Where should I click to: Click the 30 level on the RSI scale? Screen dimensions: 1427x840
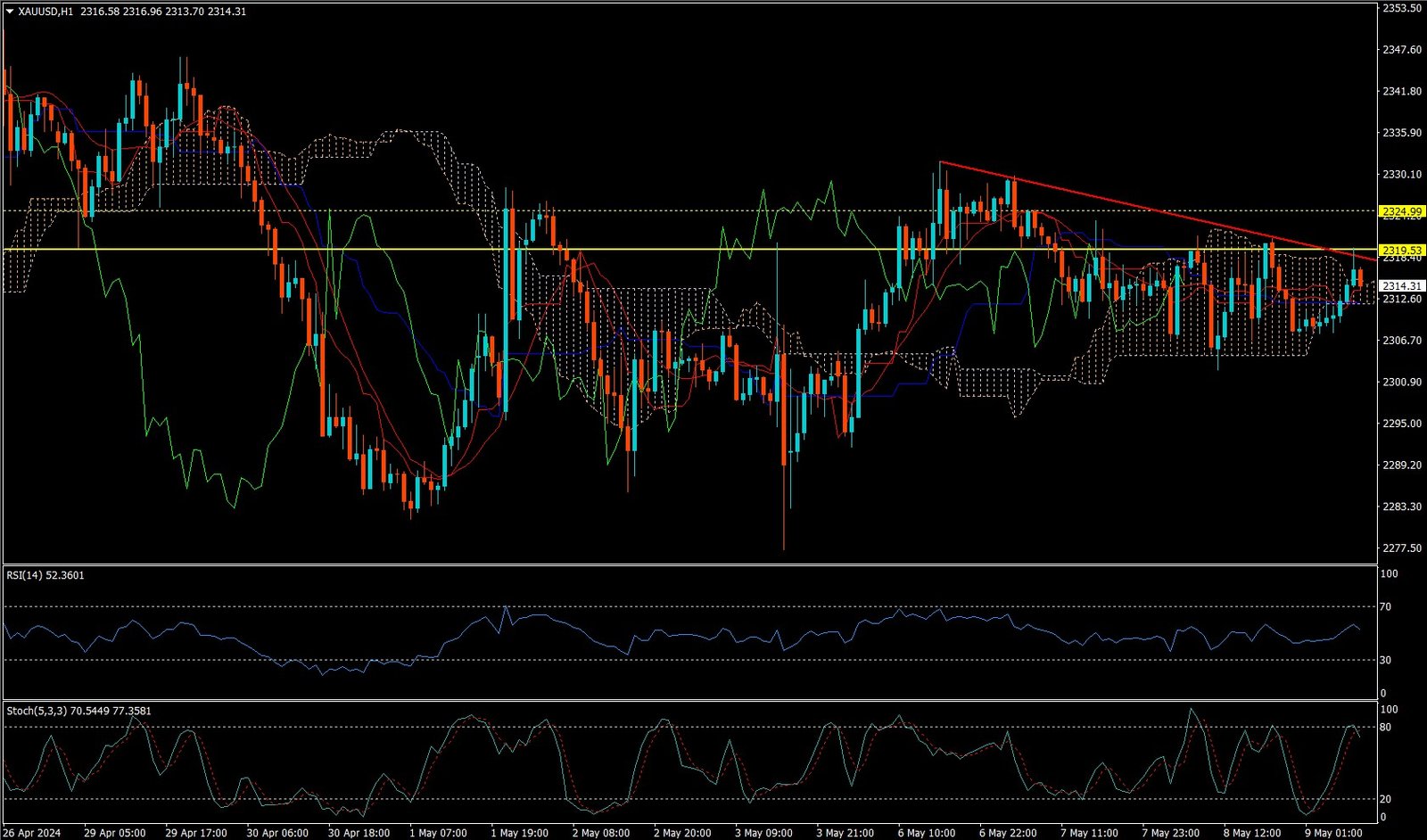(x=1386, y=661)
